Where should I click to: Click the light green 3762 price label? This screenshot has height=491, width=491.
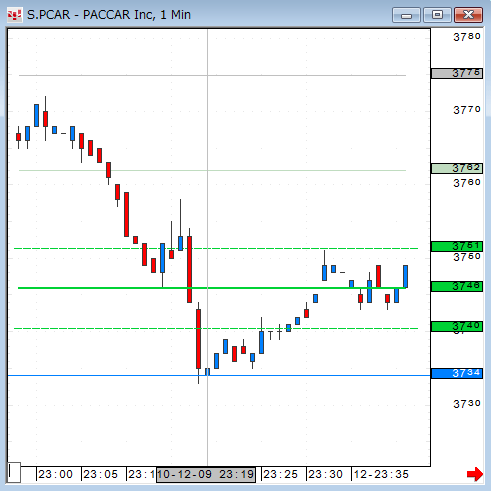(x=457, y=168)
